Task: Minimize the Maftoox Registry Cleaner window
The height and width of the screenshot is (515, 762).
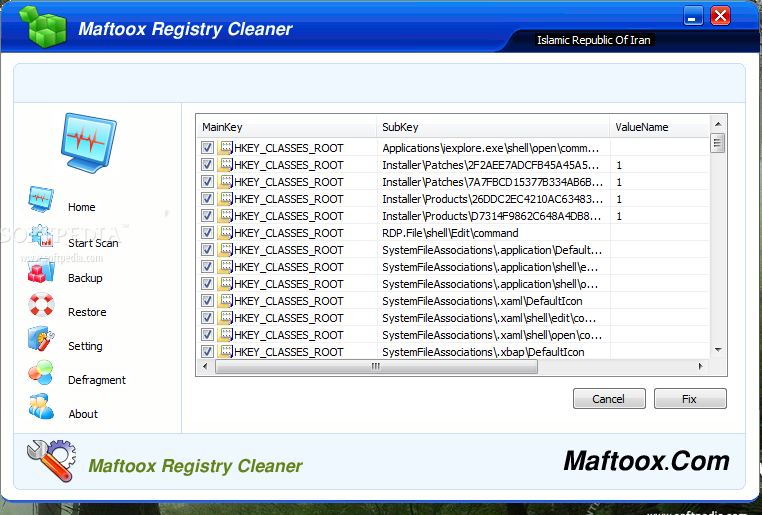Action: (693, 16)
